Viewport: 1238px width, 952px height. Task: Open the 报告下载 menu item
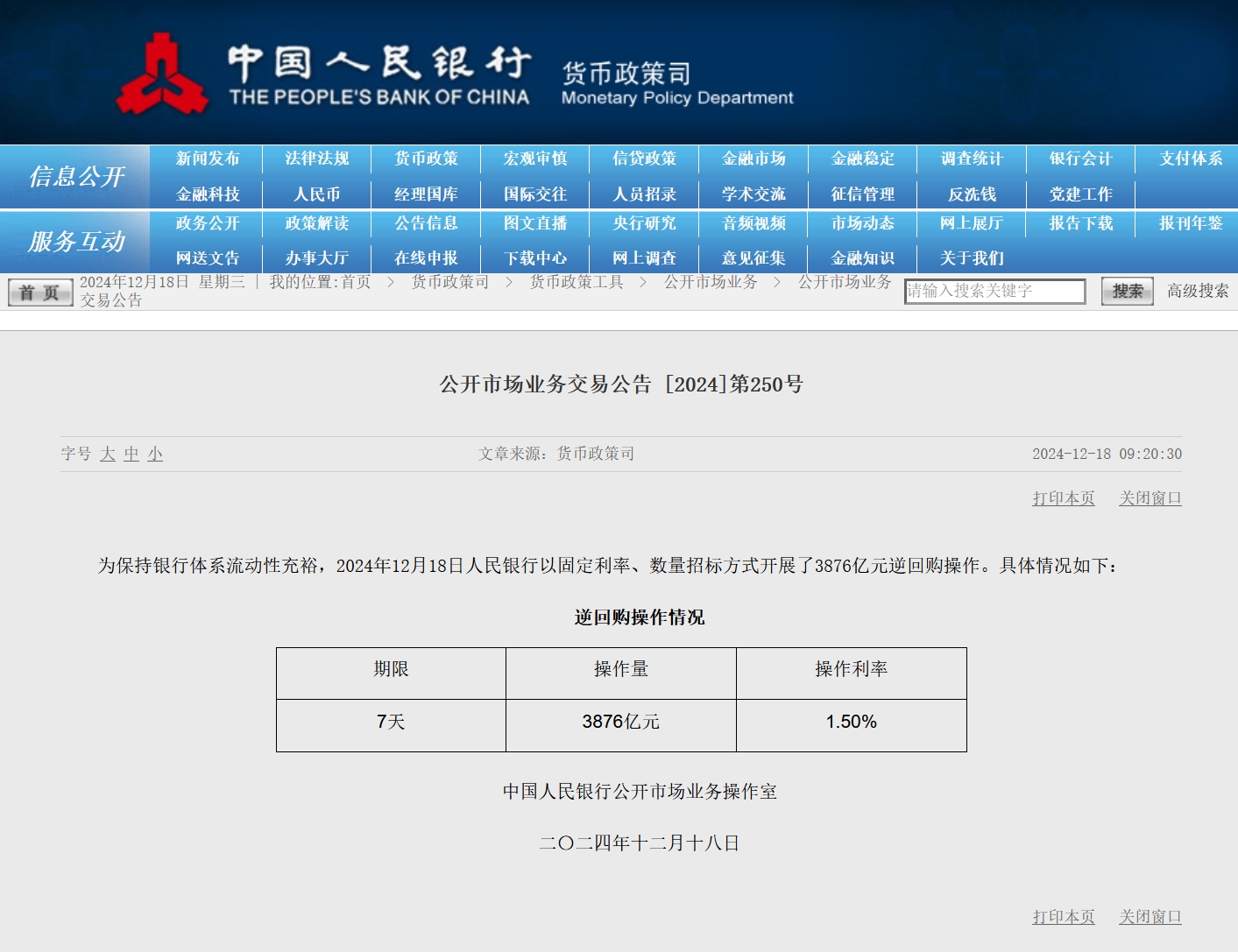pyautogui.click(x=1081, y=223)
